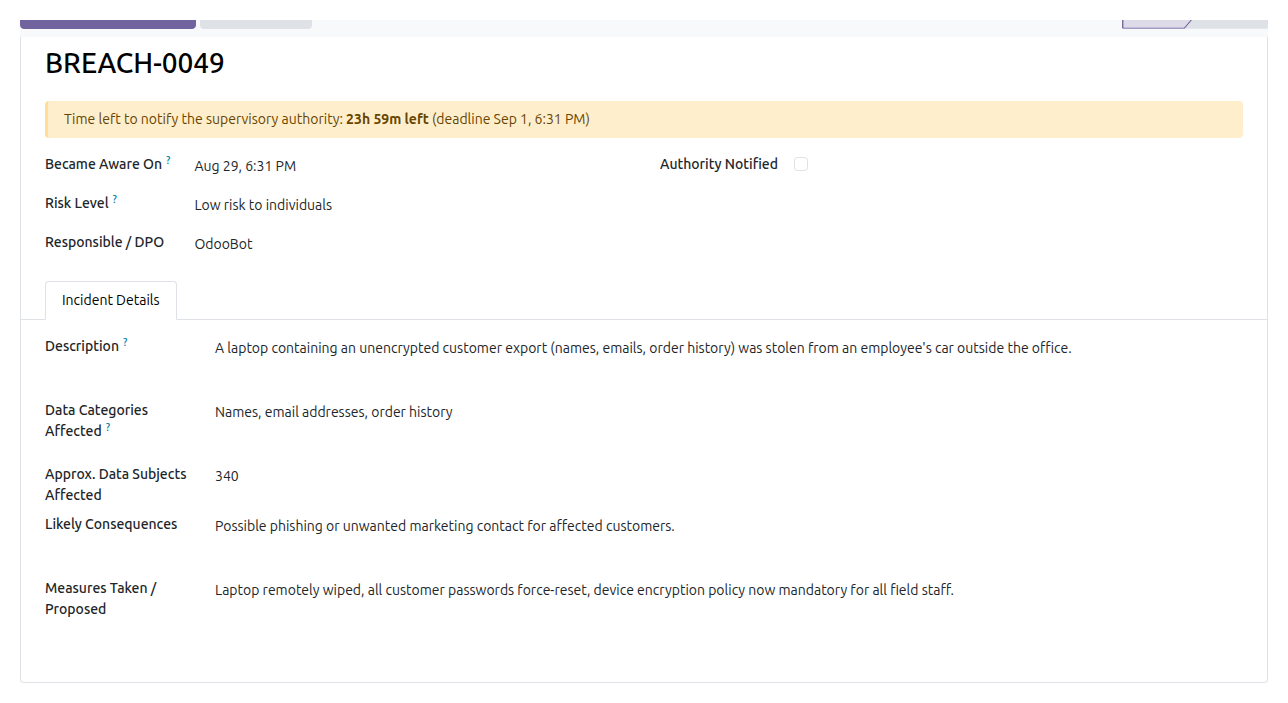
Task: Show help tooltip for Description
Action: tap(125, 342)
